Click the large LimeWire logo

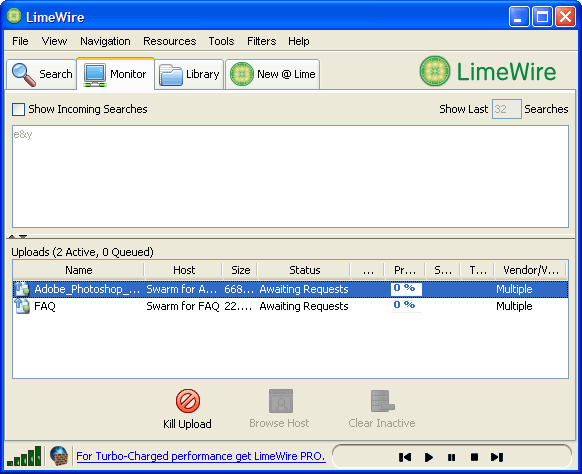488,71
